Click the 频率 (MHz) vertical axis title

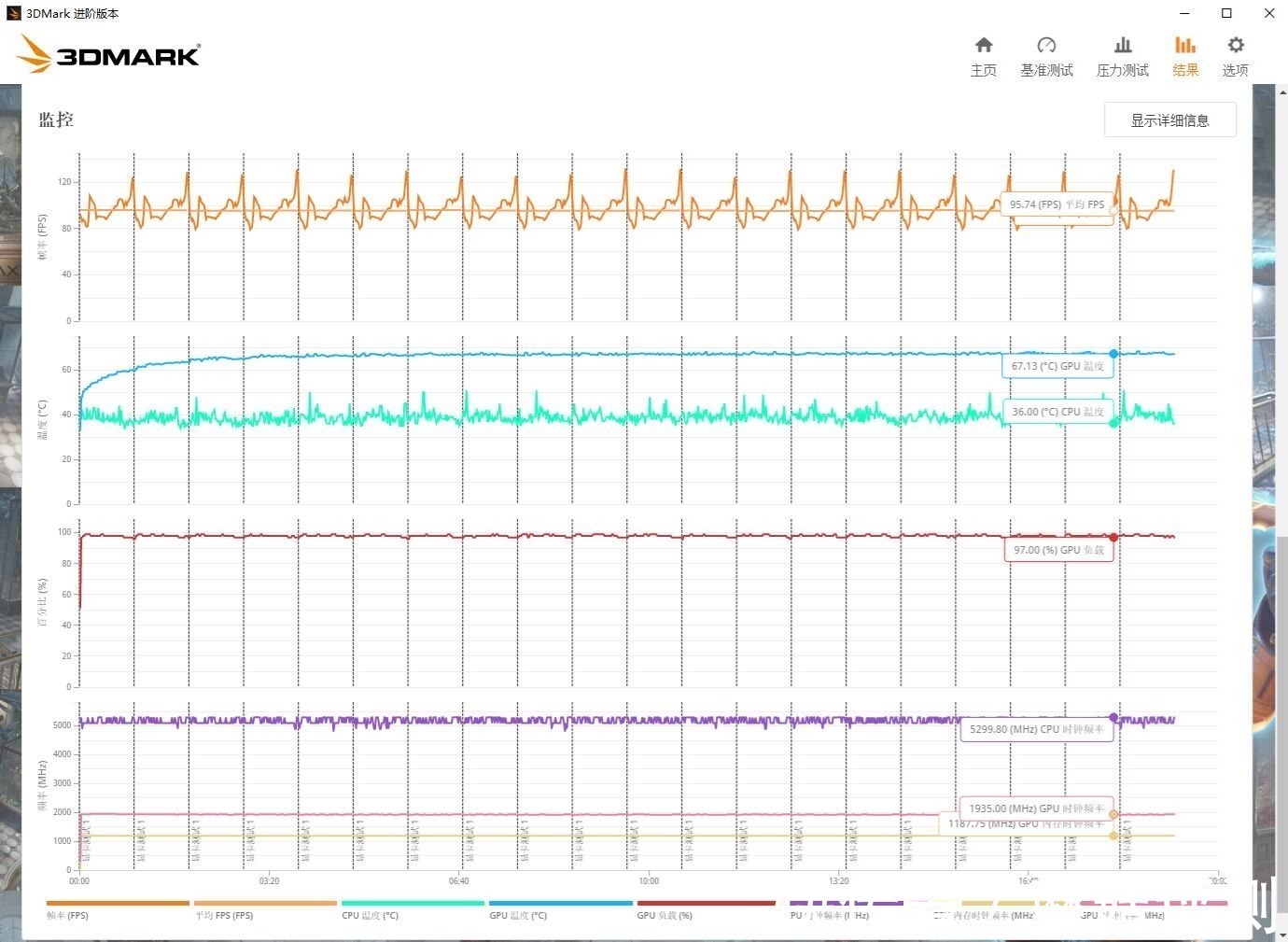[42, 785]
